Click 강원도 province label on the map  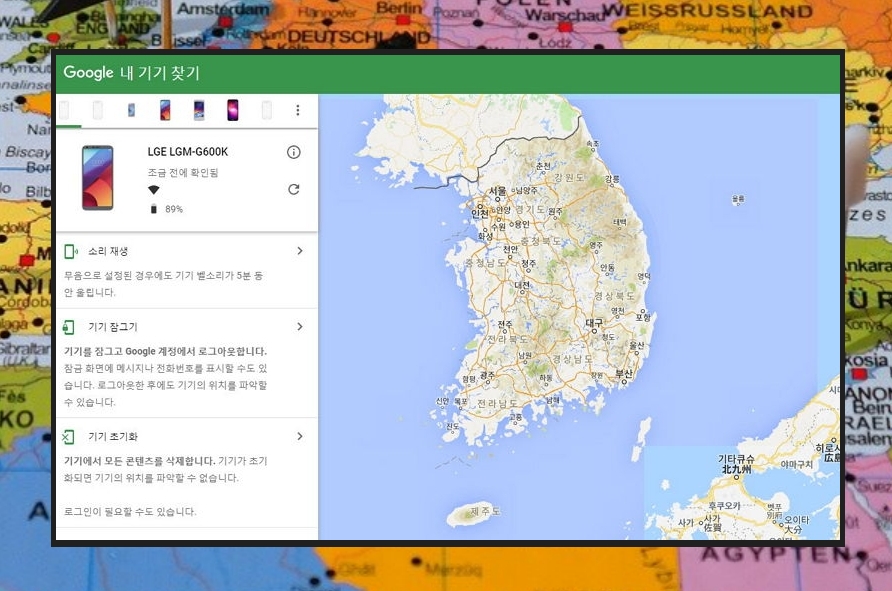coord(569,178)
